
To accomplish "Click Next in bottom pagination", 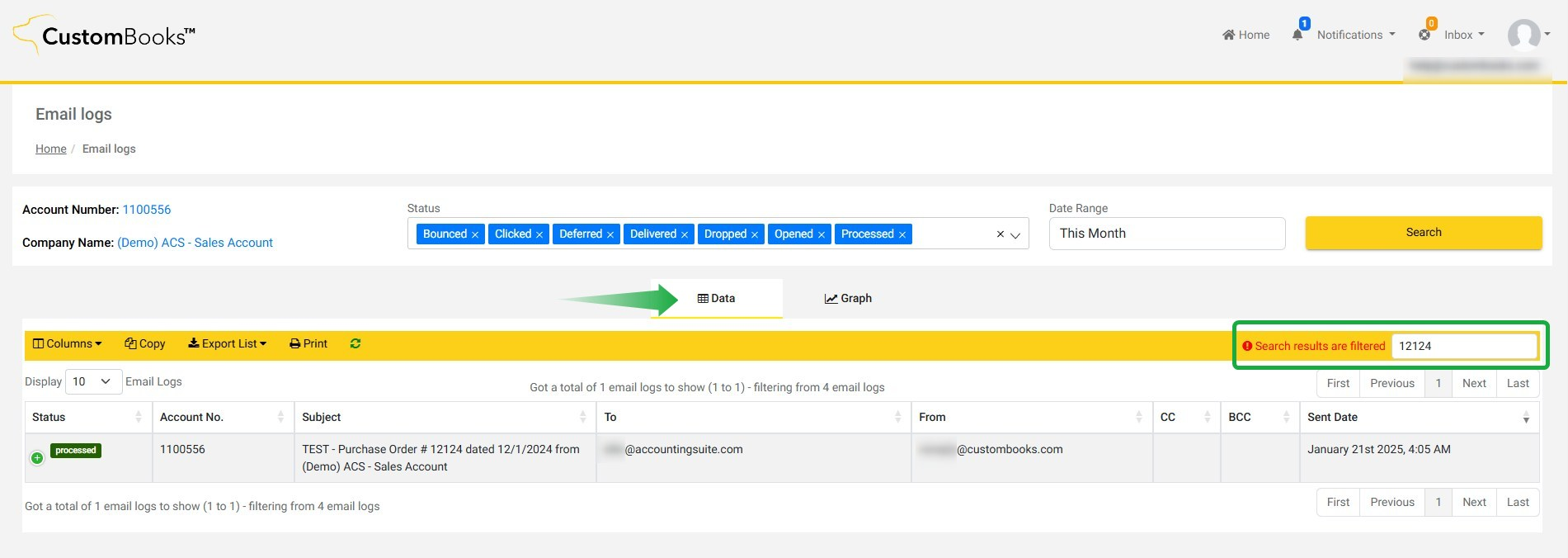I will 1474,502.
